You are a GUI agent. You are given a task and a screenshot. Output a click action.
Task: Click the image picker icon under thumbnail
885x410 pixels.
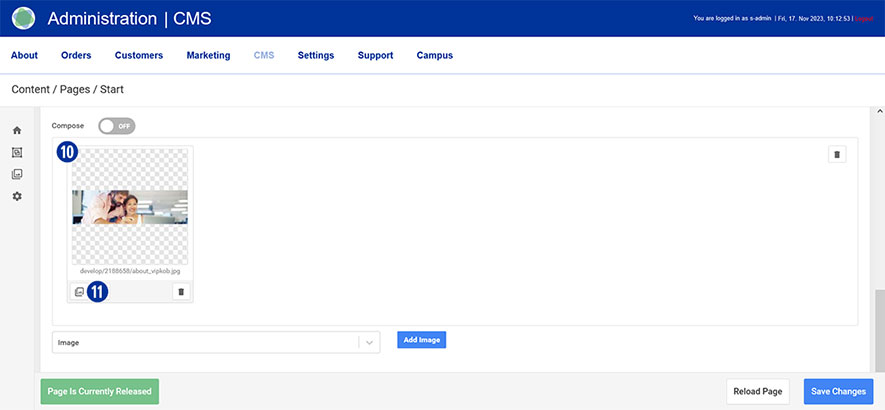[x=80, y=292]
